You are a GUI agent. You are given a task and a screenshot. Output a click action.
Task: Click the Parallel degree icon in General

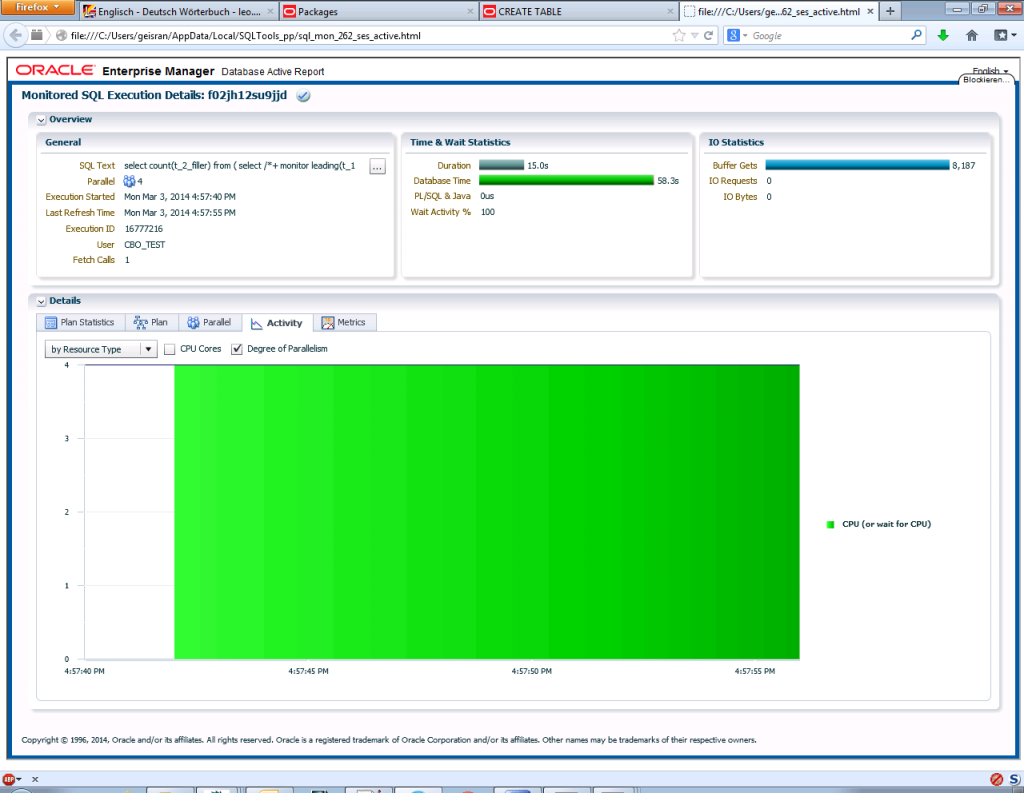(129, 181)
